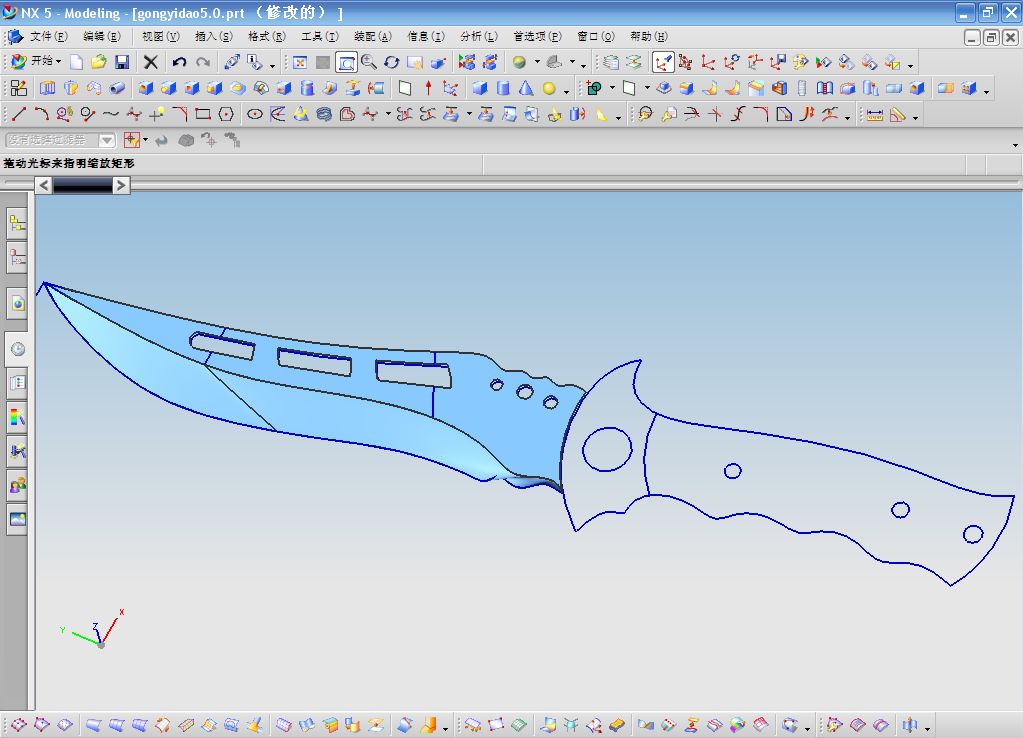Open the Roles sidebar tab

coord(17,485)
